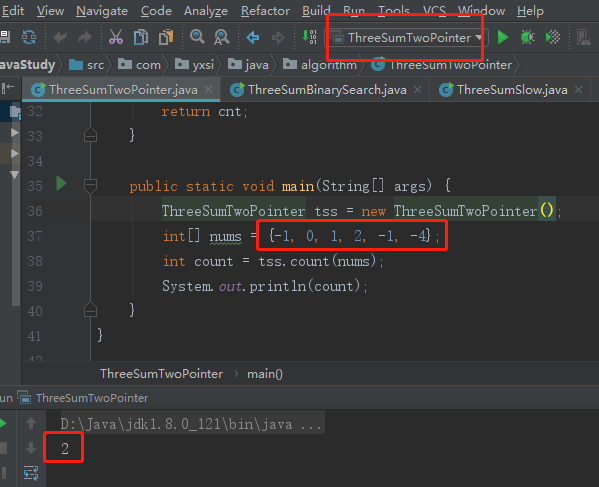Viewport: 599px width, 487px height.
Task: Click Run with Coverage icon
Action: (553, 37)
